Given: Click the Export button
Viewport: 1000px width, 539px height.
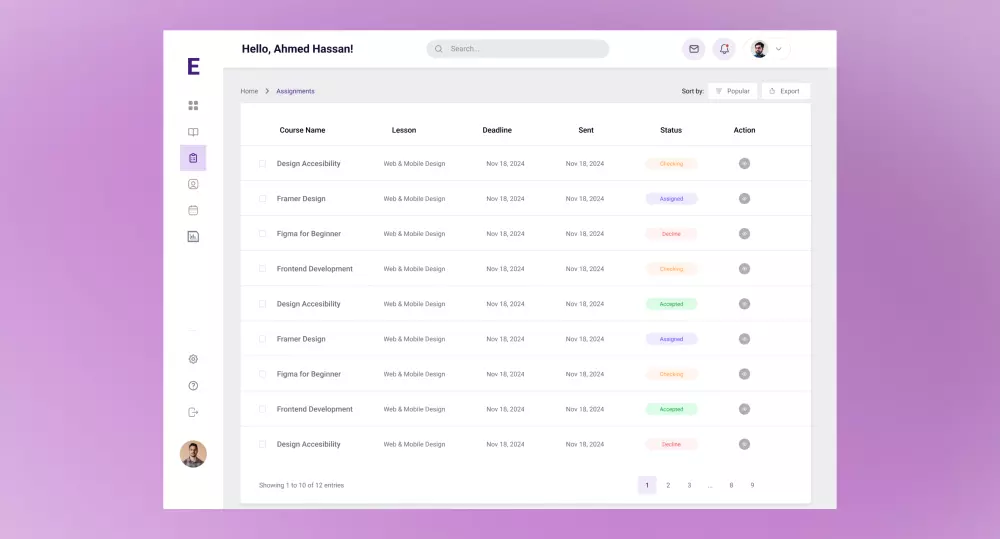Looking at the screenshot, I should 786,91.
